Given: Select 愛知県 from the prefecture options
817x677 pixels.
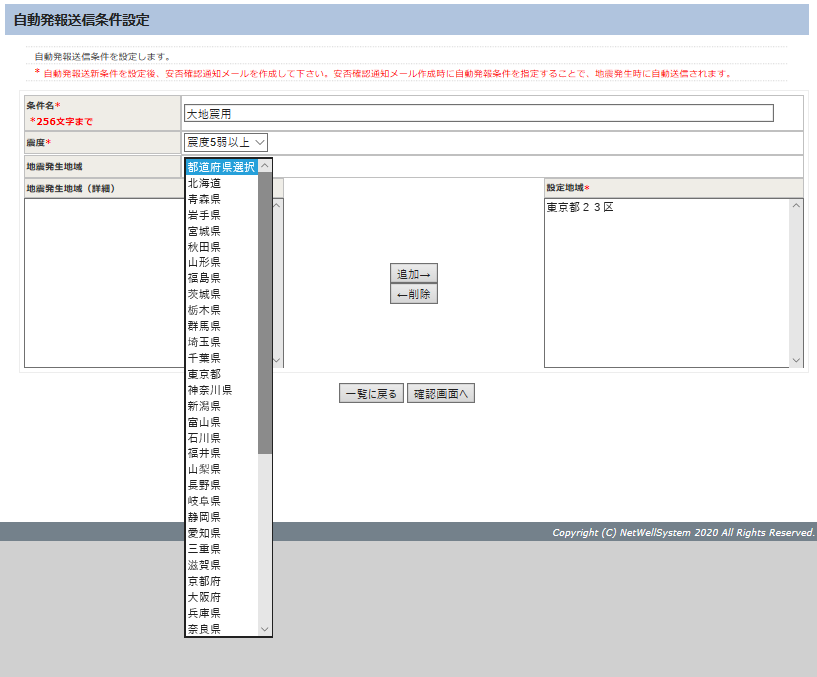Looking at the screenshot, I should pos(205,533).
